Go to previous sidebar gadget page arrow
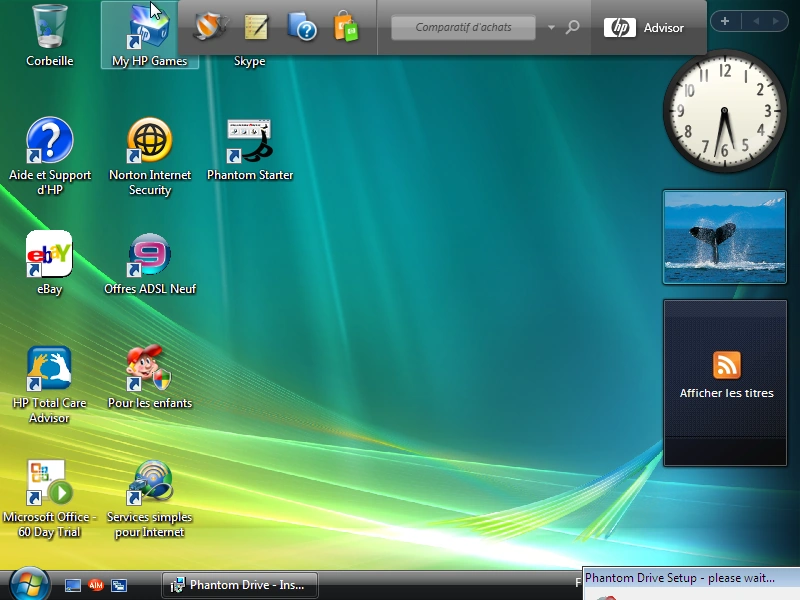 pyautogui.click(x=756, y=21)
